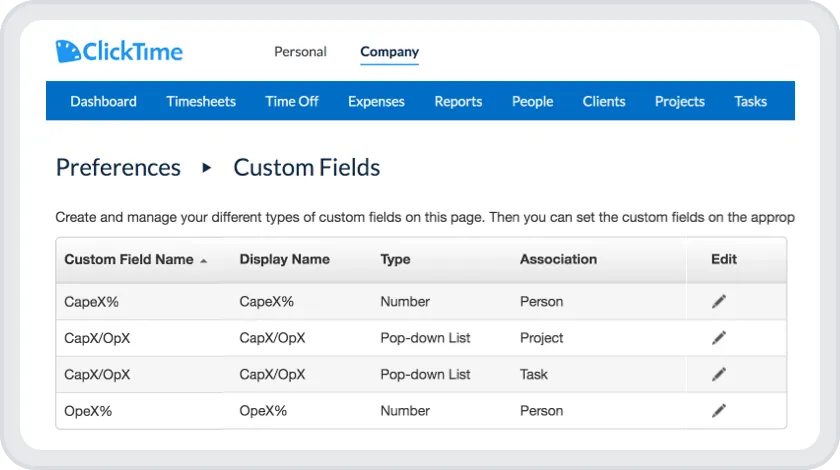Click the Preferences breadcrumb link

coord(118,167)
